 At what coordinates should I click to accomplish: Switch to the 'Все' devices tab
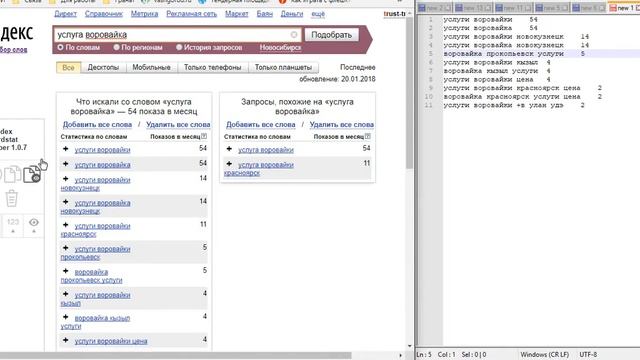coord(68,67)
